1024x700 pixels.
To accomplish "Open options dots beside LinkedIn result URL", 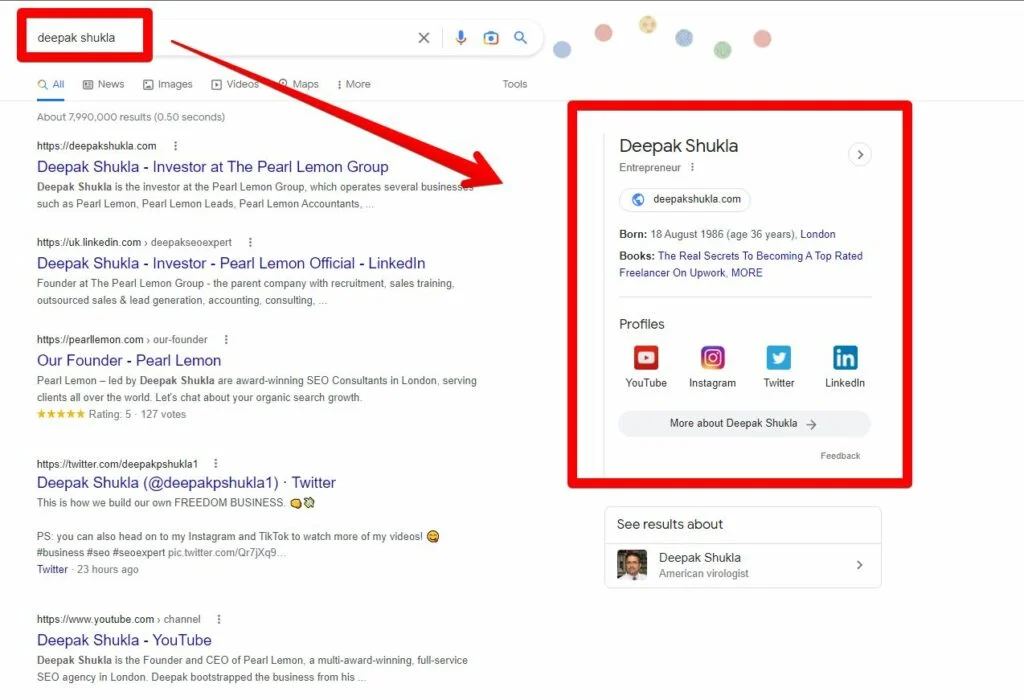I will click(250, 242).
